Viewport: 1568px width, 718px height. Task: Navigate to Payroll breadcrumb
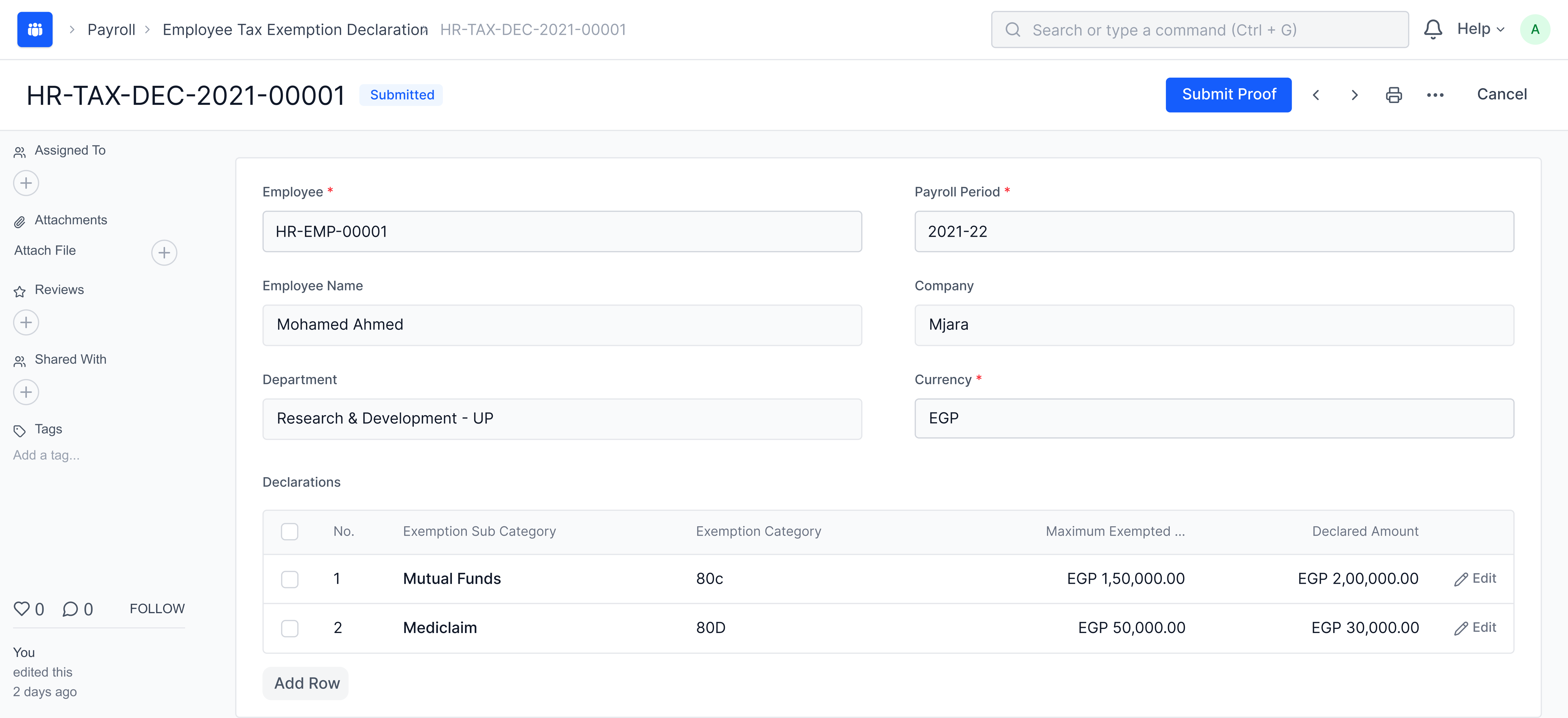pos(111,29)
